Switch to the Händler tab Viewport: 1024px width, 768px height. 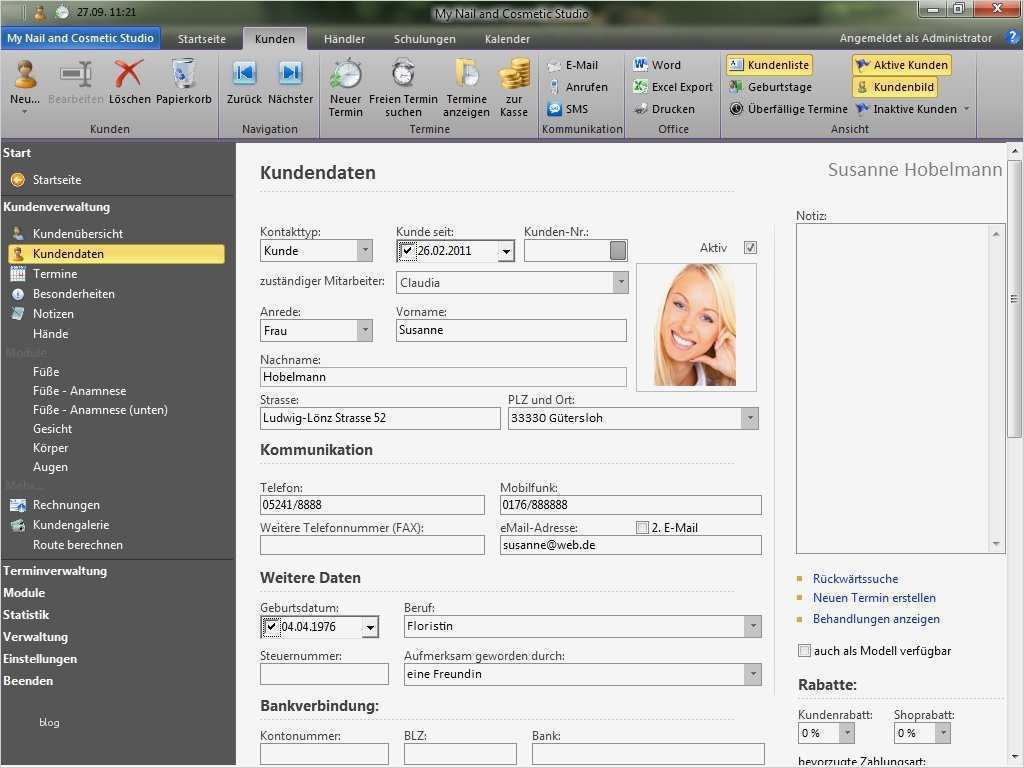pyautogui.click(x=344, y=39)
